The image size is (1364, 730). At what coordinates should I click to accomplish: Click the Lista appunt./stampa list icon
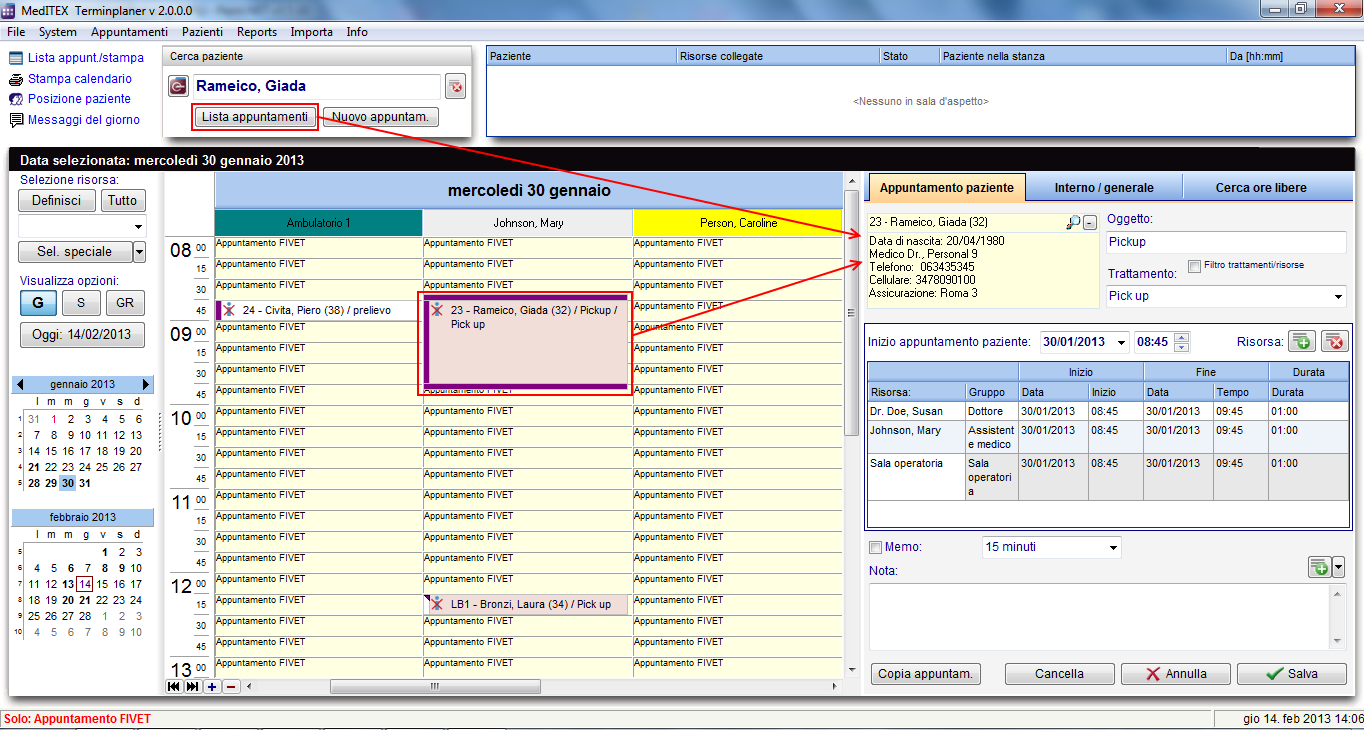coord(16,59)
